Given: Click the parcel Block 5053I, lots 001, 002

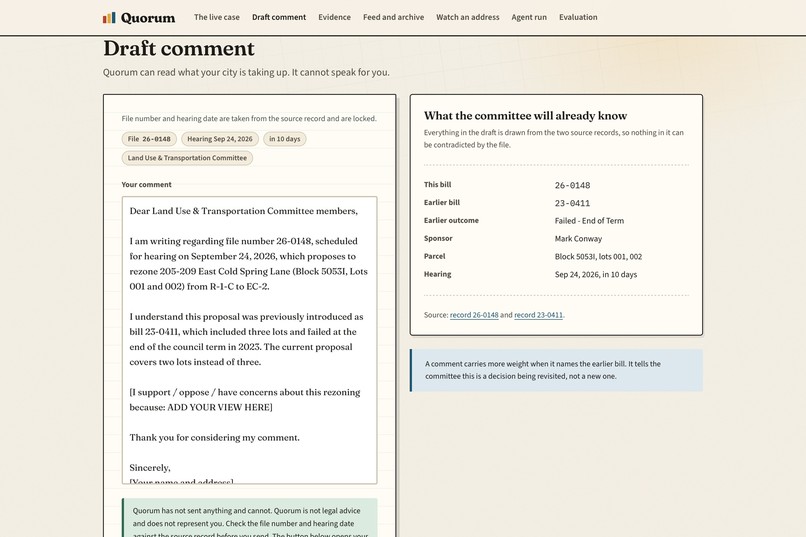Looking at the screenshot, I should pyautogui.click(x=598, y=256).
